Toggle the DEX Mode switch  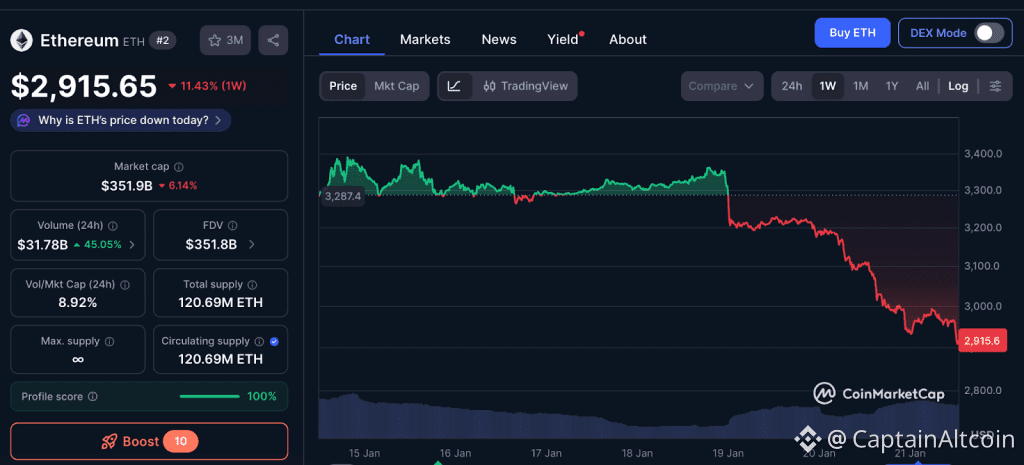click(988, 33)
